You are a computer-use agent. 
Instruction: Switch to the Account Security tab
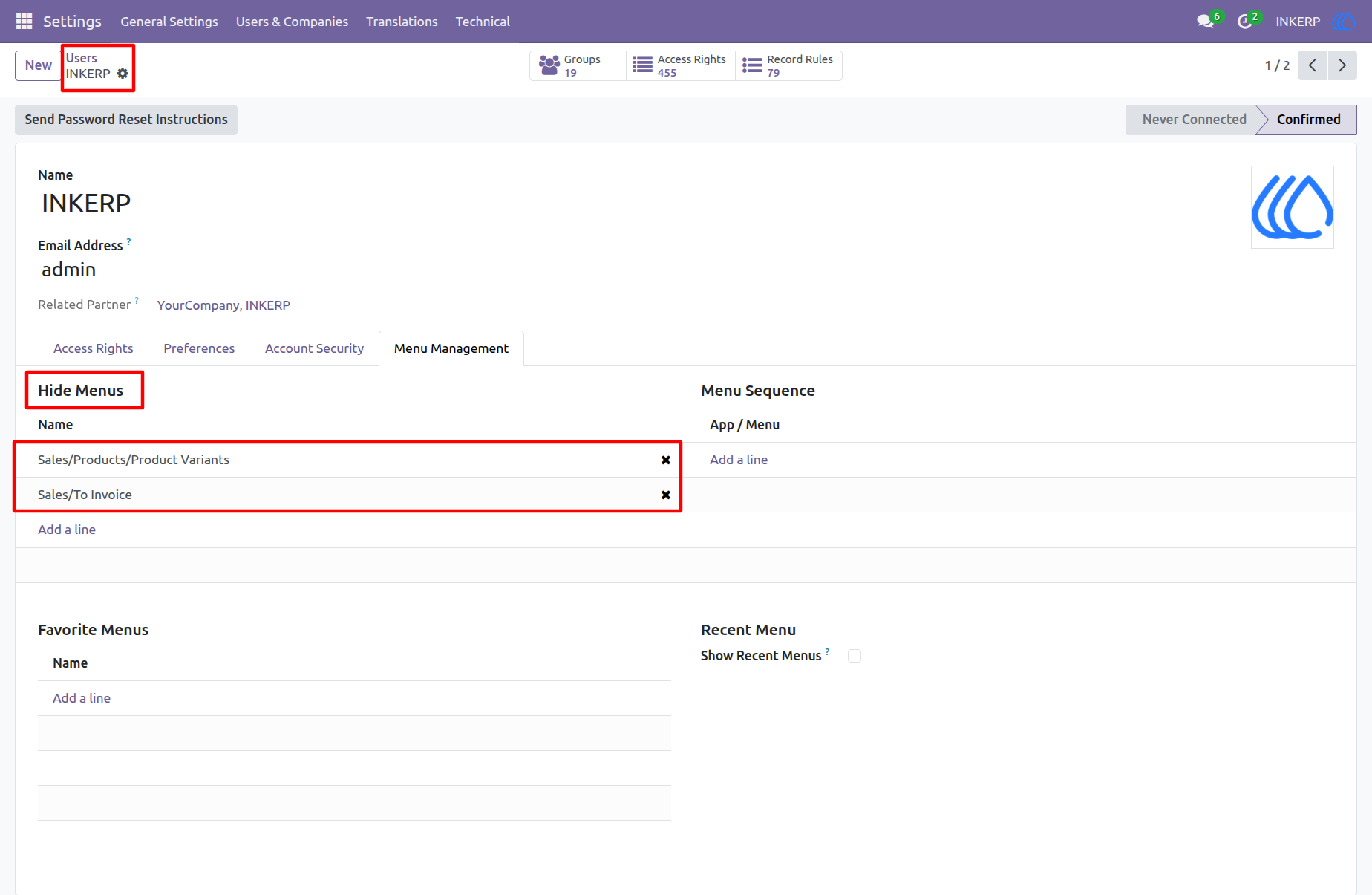pyautogui.click(x=314, y=348)
